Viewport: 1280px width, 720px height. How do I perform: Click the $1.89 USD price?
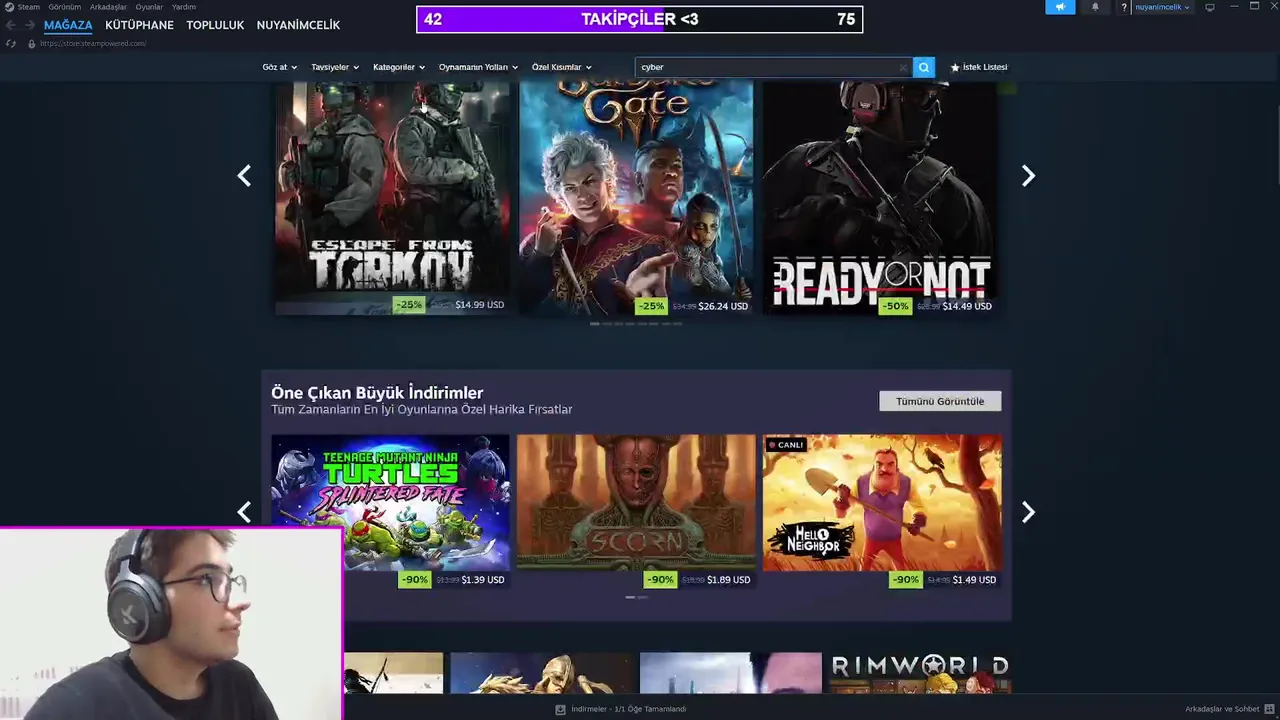click(x=728, y=580)
